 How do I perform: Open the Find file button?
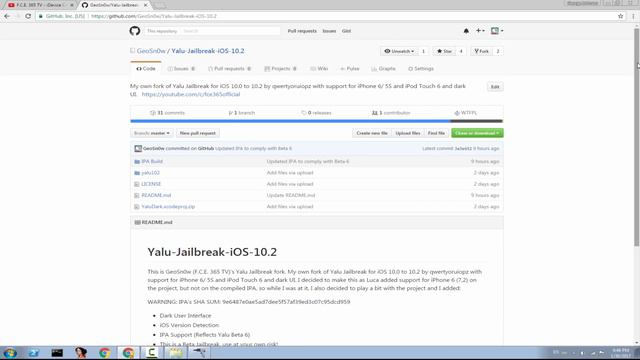tap(436, 133)
